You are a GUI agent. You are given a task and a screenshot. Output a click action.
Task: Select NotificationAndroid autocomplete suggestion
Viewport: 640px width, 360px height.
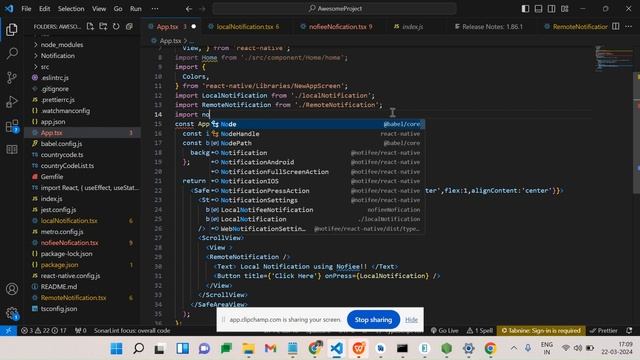pyautogui.click(x=317, y=162)
